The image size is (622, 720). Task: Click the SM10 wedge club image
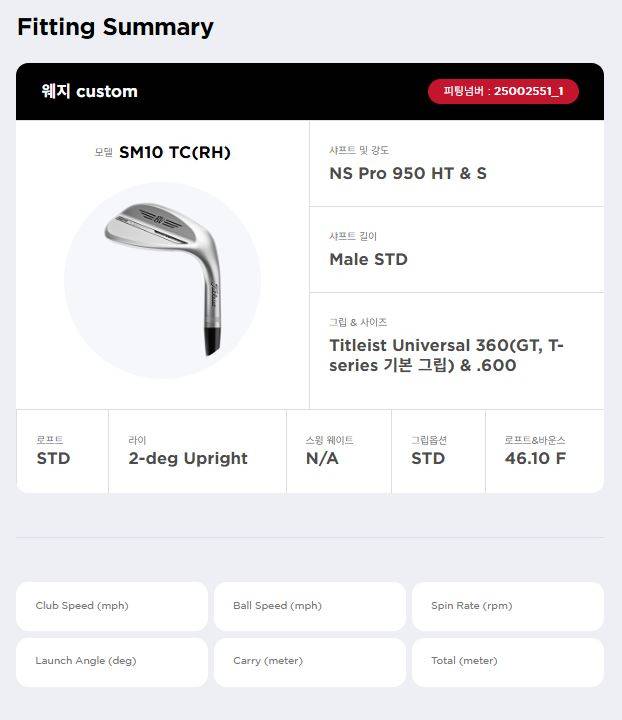[162, 279]
